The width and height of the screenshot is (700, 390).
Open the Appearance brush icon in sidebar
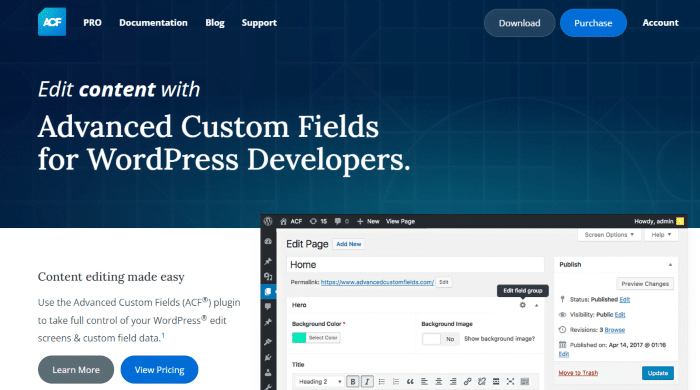pyautogui.click(x=268, y=342)
